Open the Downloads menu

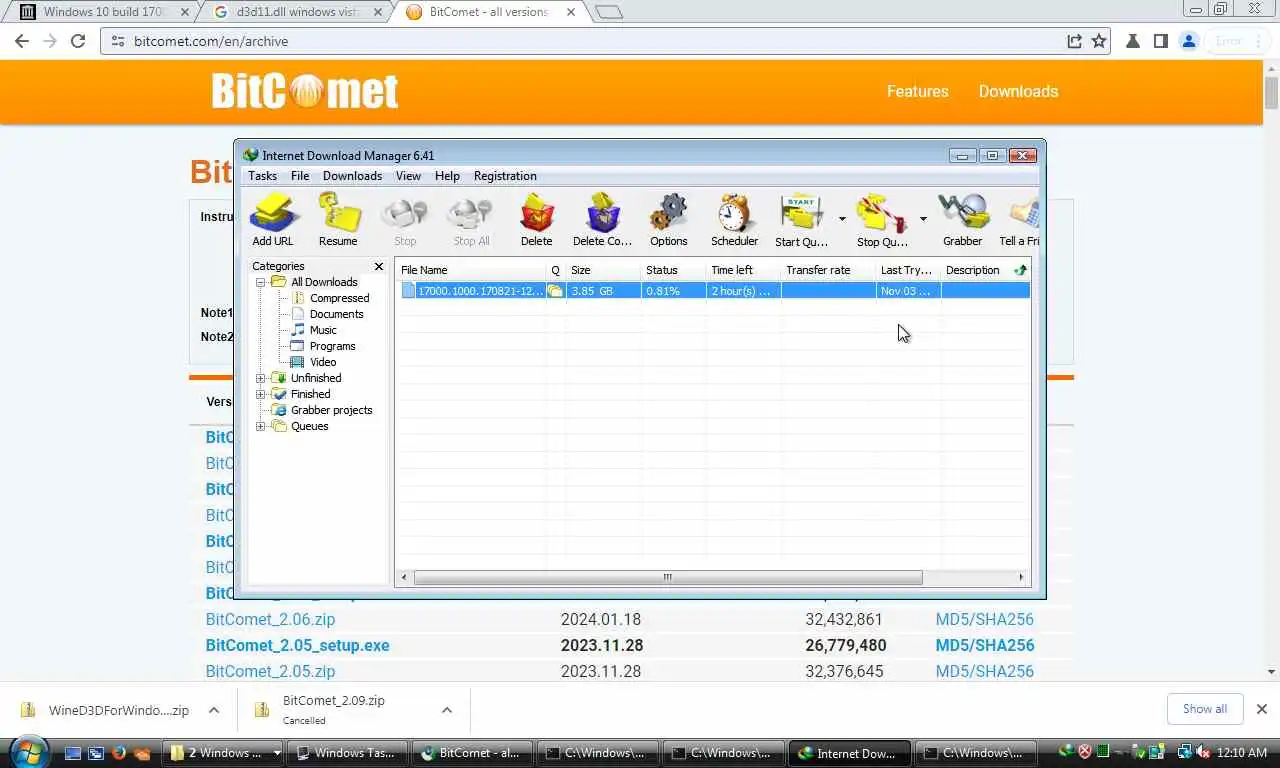click(x=352, y=176)
